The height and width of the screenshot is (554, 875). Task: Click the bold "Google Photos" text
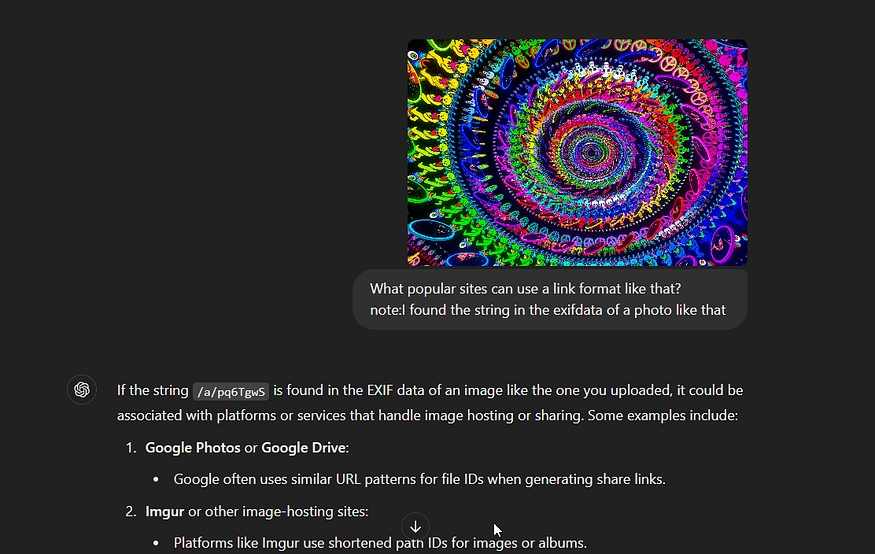coord(193,448)
